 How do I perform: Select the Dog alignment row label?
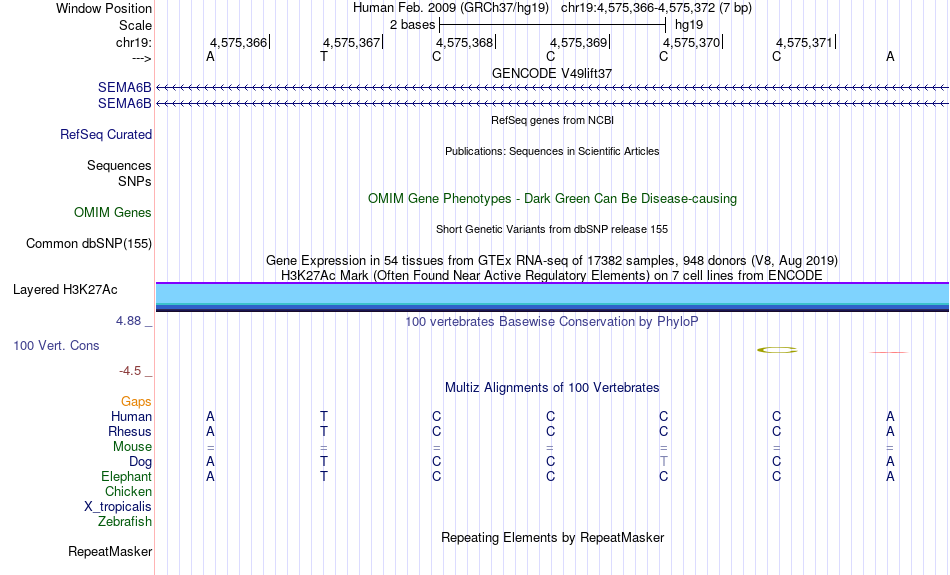tap(140, 462)
